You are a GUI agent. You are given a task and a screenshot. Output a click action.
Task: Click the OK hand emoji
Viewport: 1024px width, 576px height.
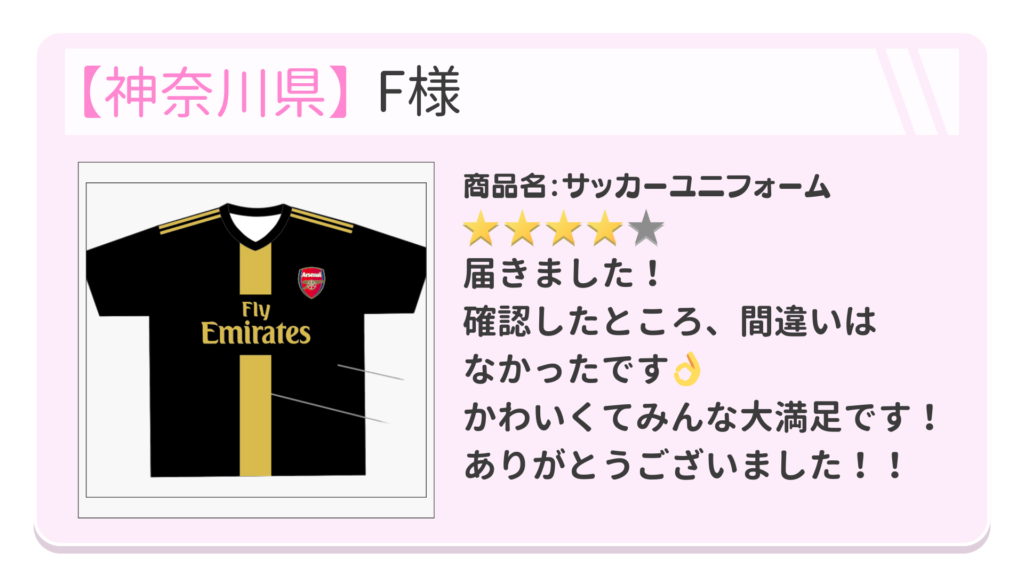(x=687, y=370)
